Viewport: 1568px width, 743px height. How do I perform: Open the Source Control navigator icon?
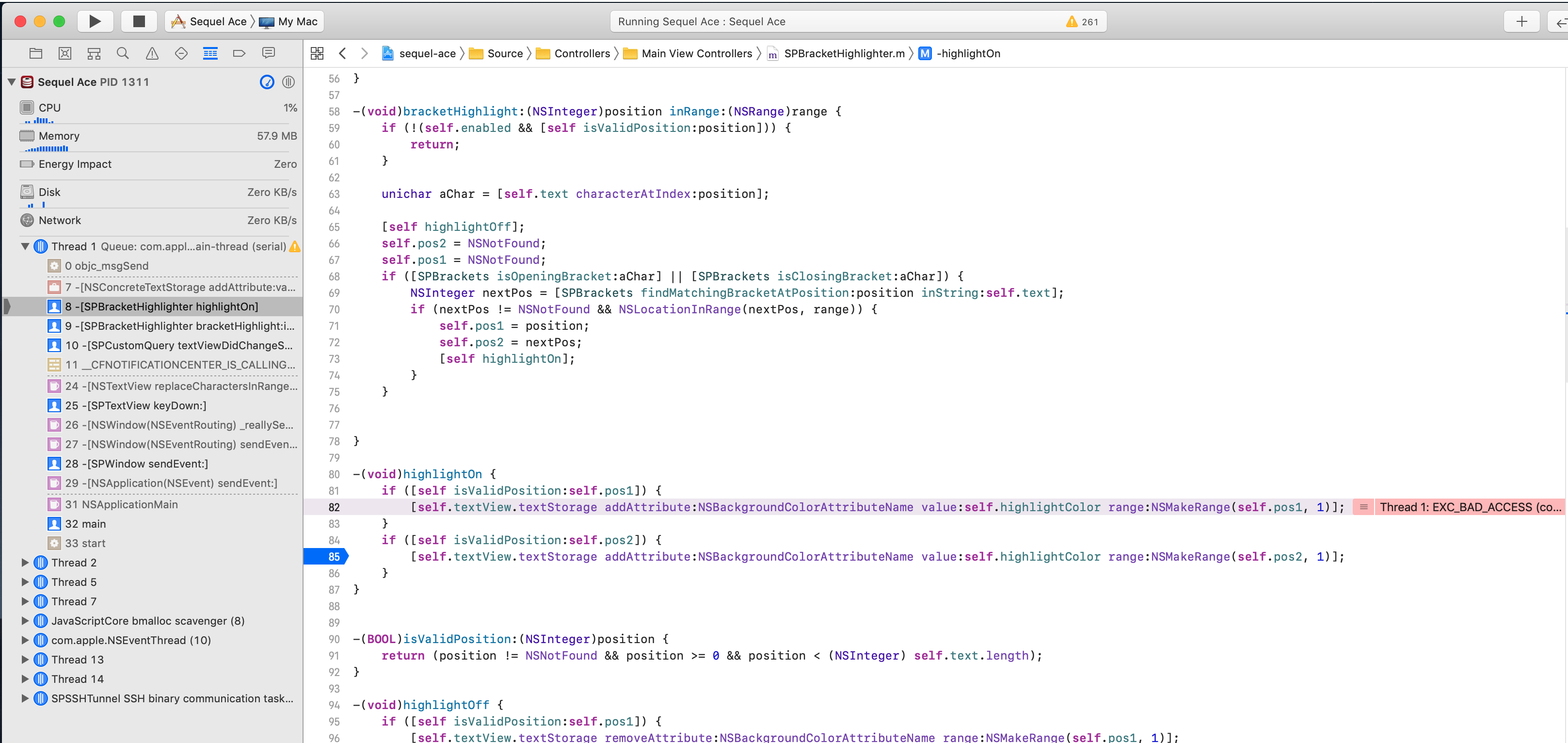(x=65, y=54)
